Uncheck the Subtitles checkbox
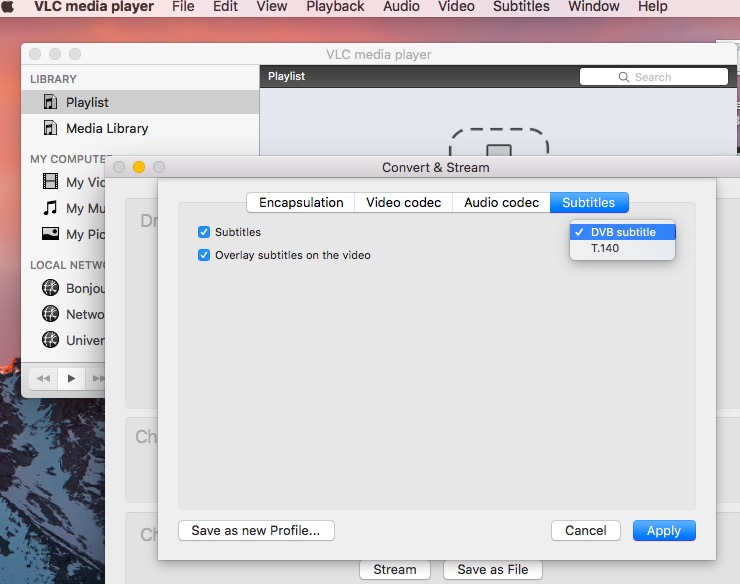This screenshot has height=584, width=740. click(x=204, y=232)
